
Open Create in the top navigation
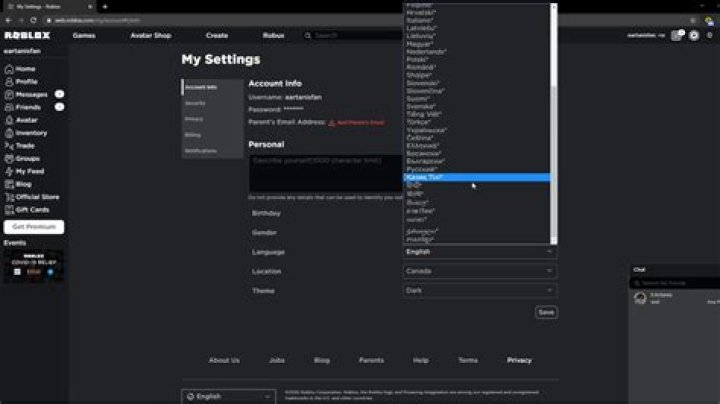coord(217,35)
